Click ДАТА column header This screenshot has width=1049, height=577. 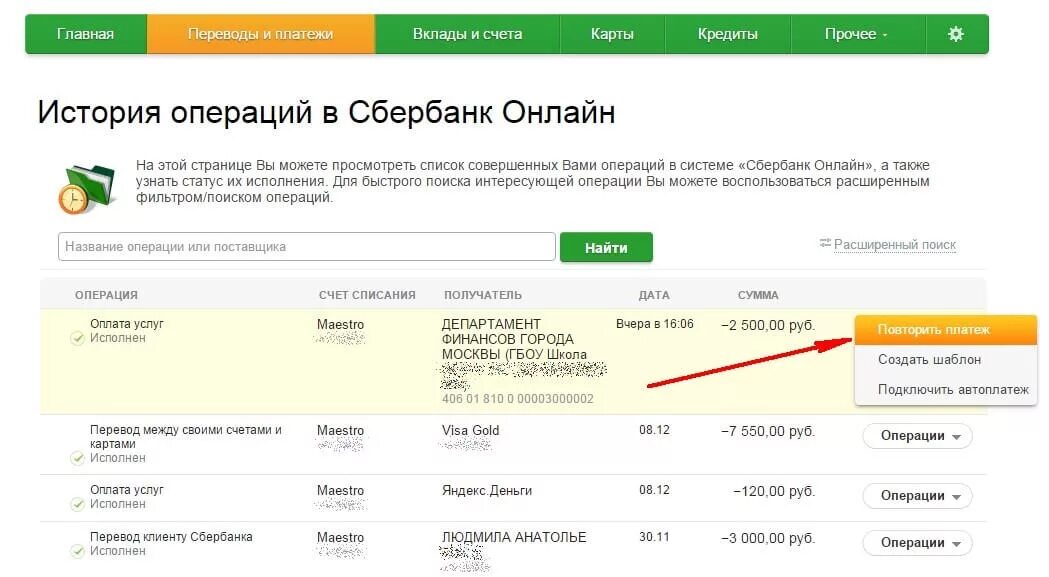tap(654, 295)
